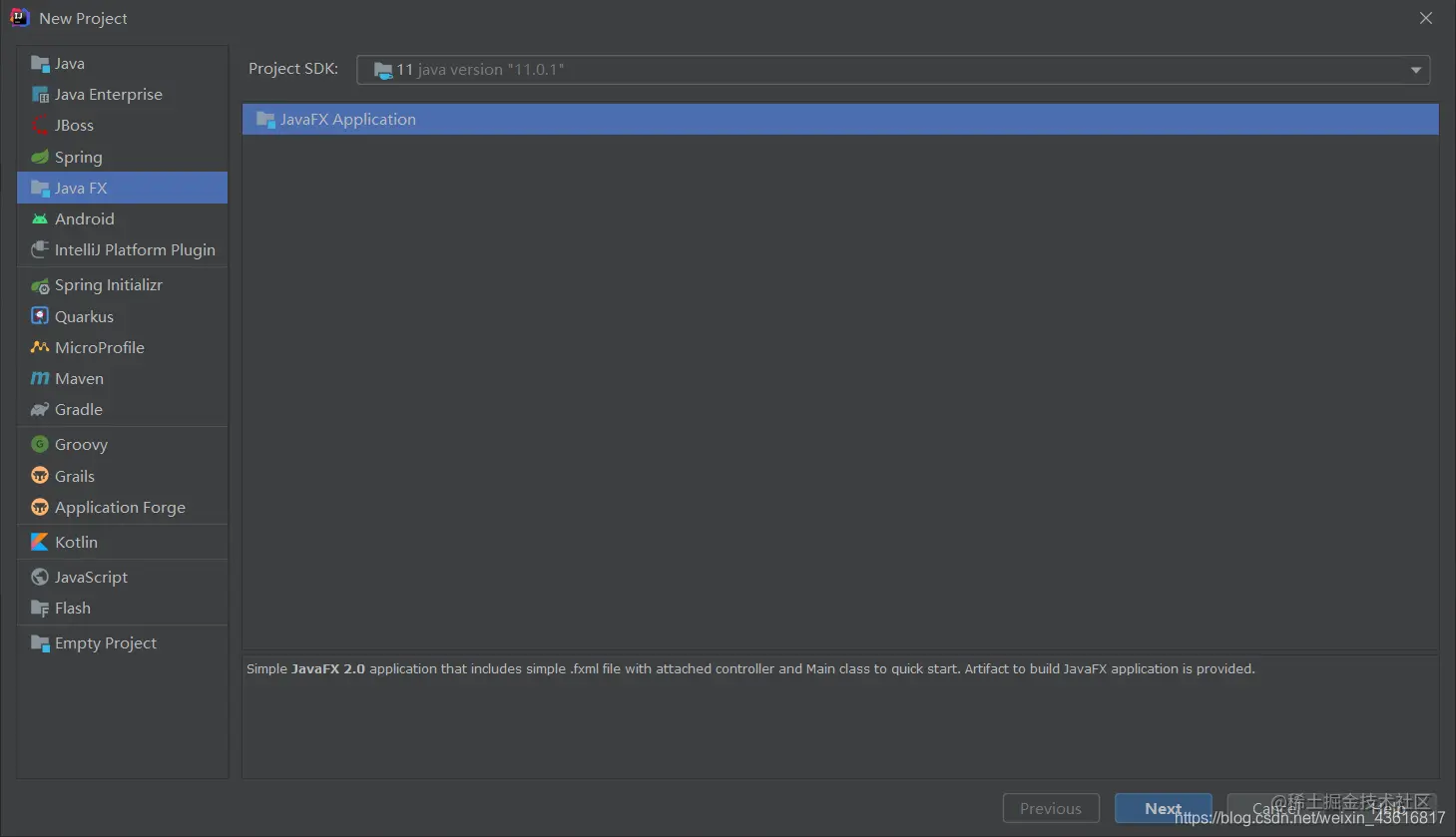Click the Spring leaf icon
1456x837 pixels.
pos(40,158)
